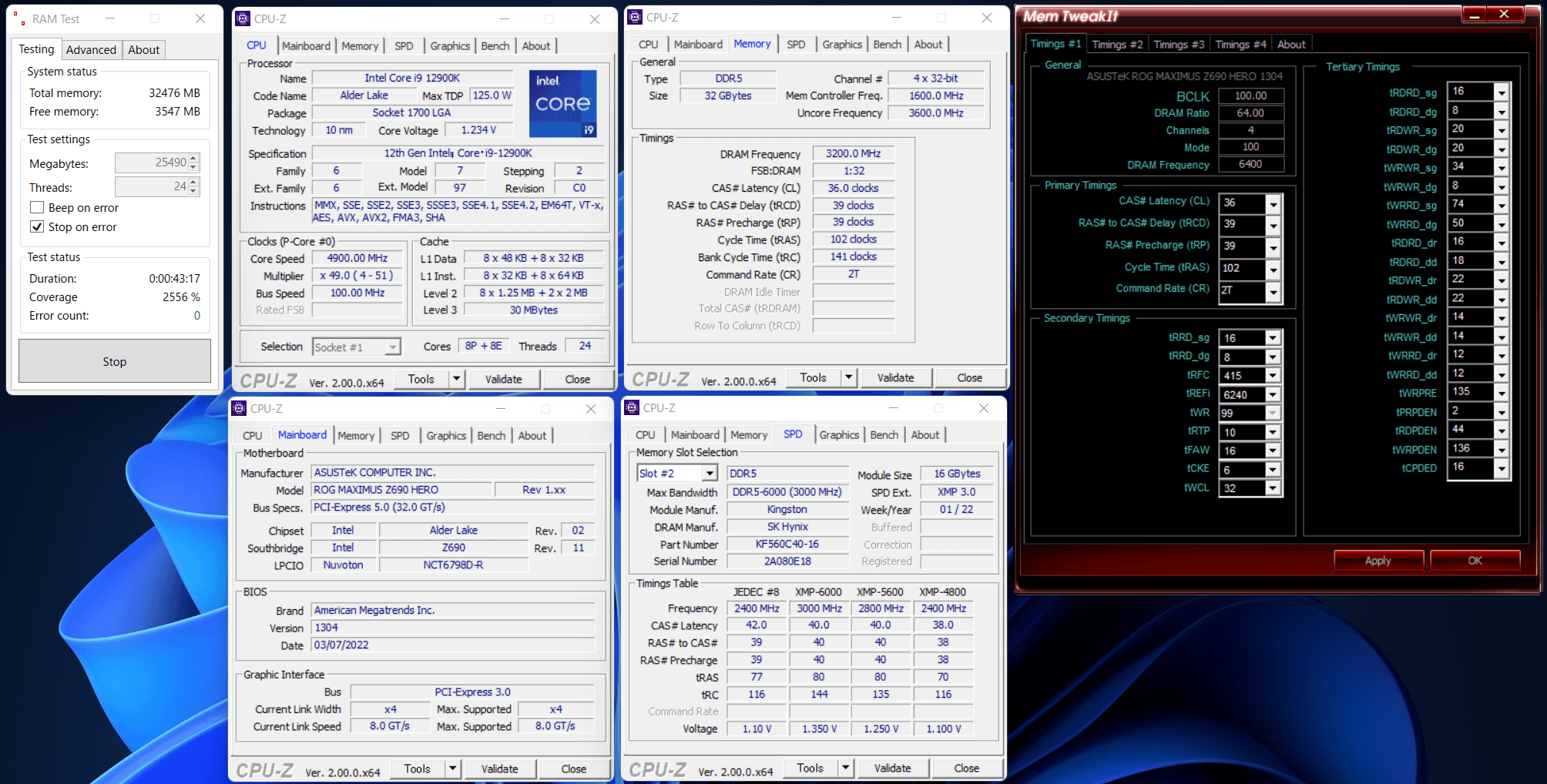
Task: Click the RAM Test title bar app icon
Action: 20,18
